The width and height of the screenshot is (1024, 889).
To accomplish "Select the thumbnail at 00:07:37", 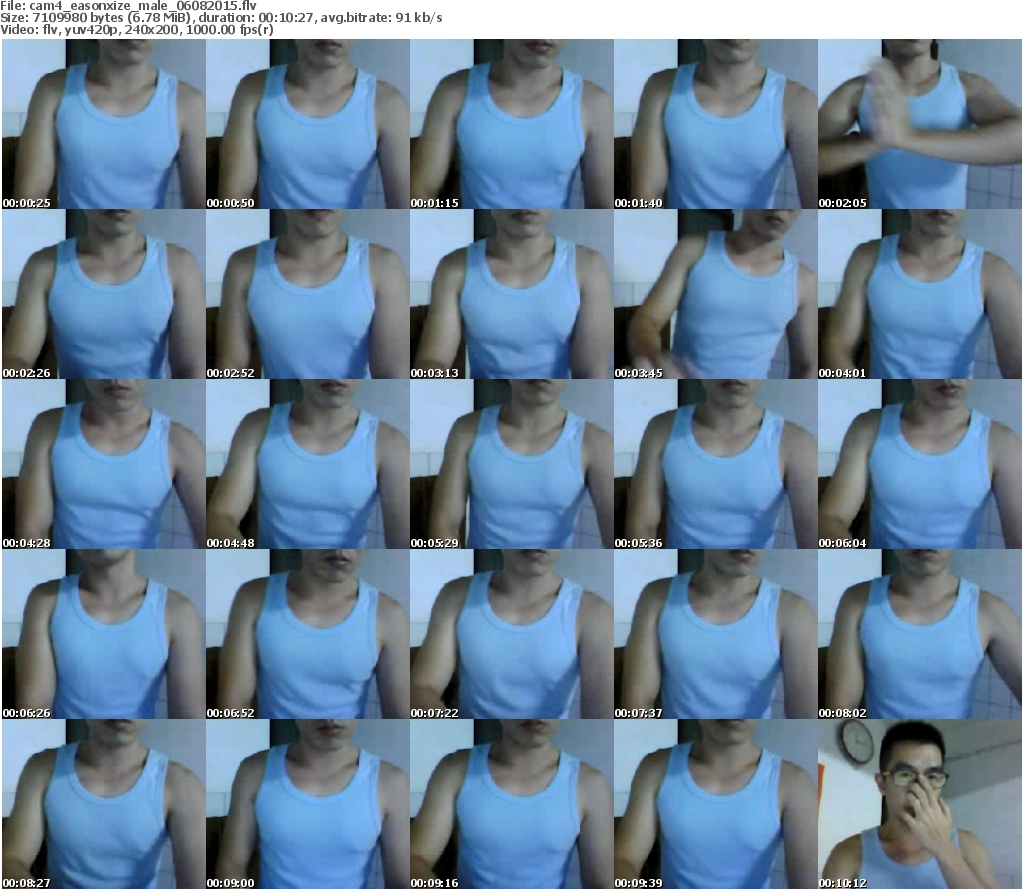I will click(716, 634).
